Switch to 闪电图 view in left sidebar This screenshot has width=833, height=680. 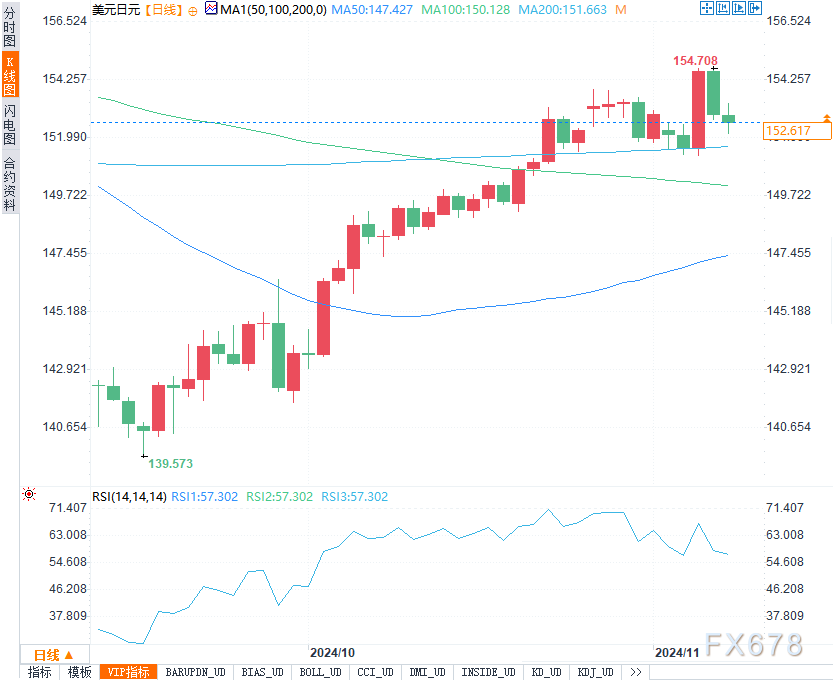pyautogui.click(x=9, y=124)
